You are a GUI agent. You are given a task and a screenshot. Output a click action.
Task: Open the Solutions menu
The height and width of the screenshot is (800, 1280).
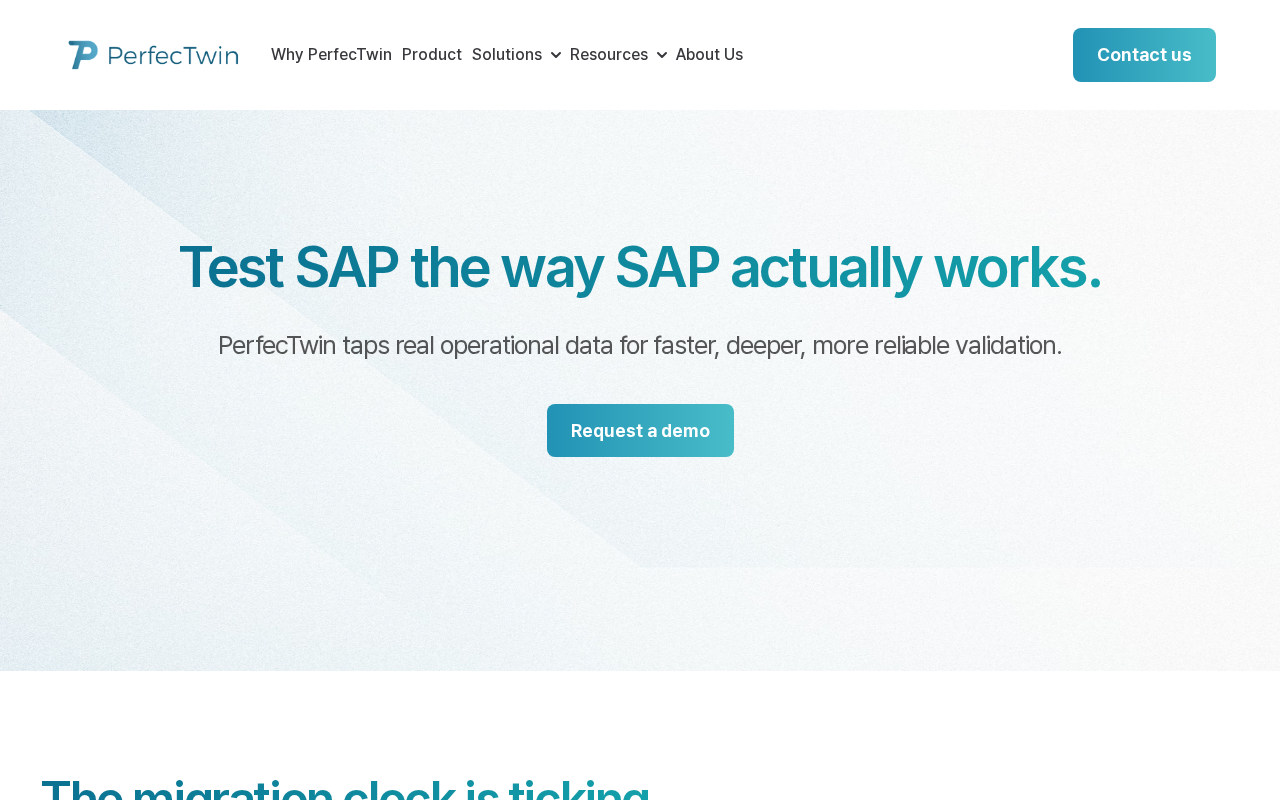pos(507,55)
